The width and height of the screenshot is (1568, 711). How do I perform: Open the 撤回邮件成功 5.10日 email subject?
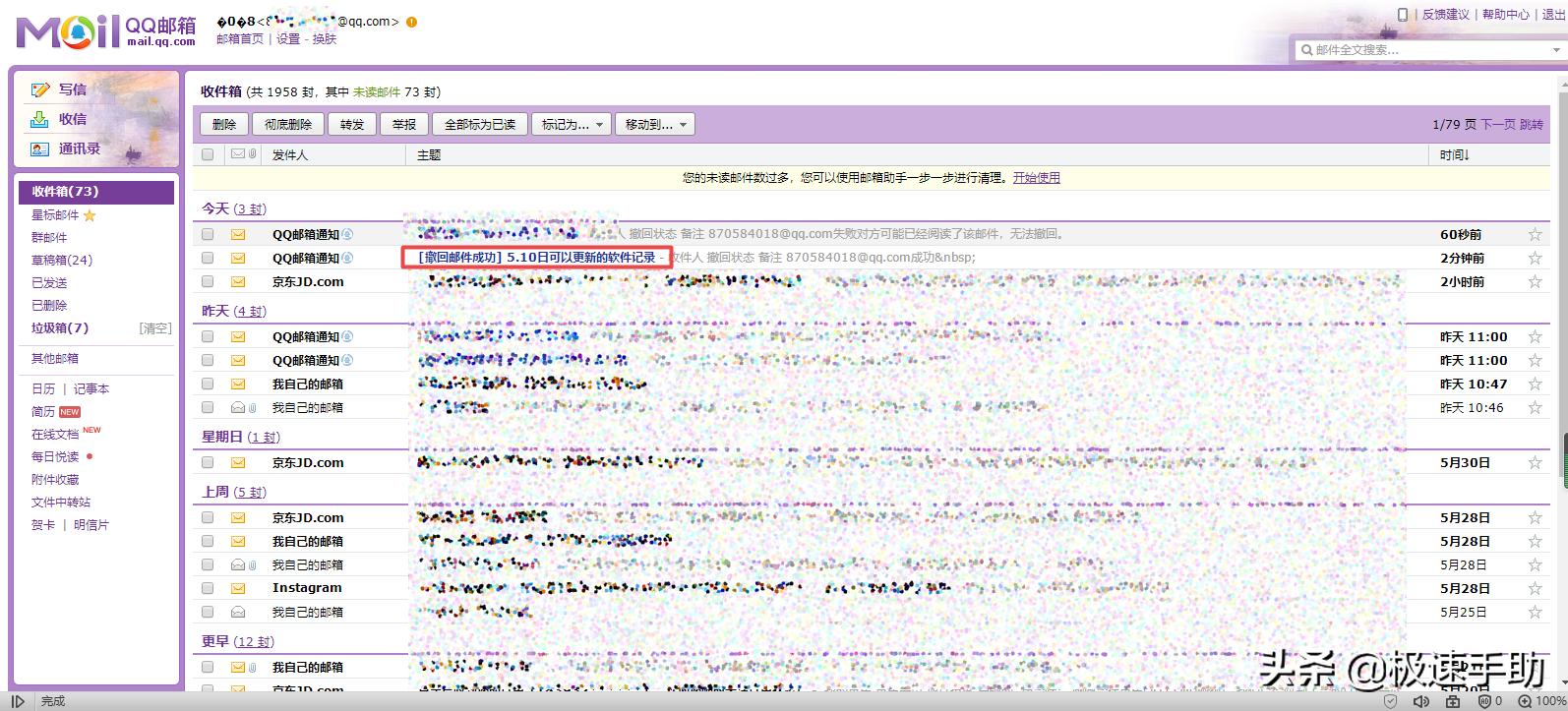pyautogui.click(x=537, y=258)
